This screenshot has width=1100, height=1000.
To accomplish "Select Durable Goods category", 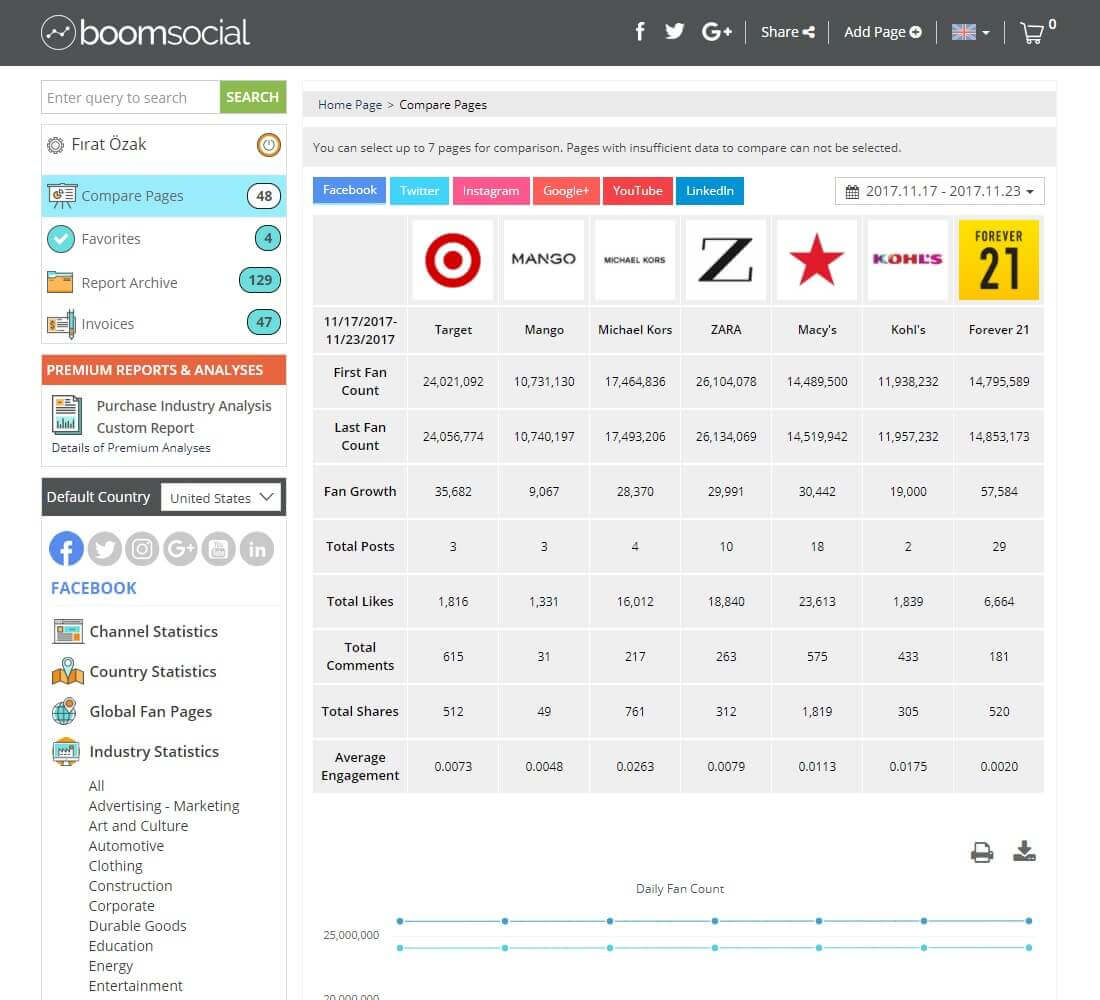I will tap(138, 926).
